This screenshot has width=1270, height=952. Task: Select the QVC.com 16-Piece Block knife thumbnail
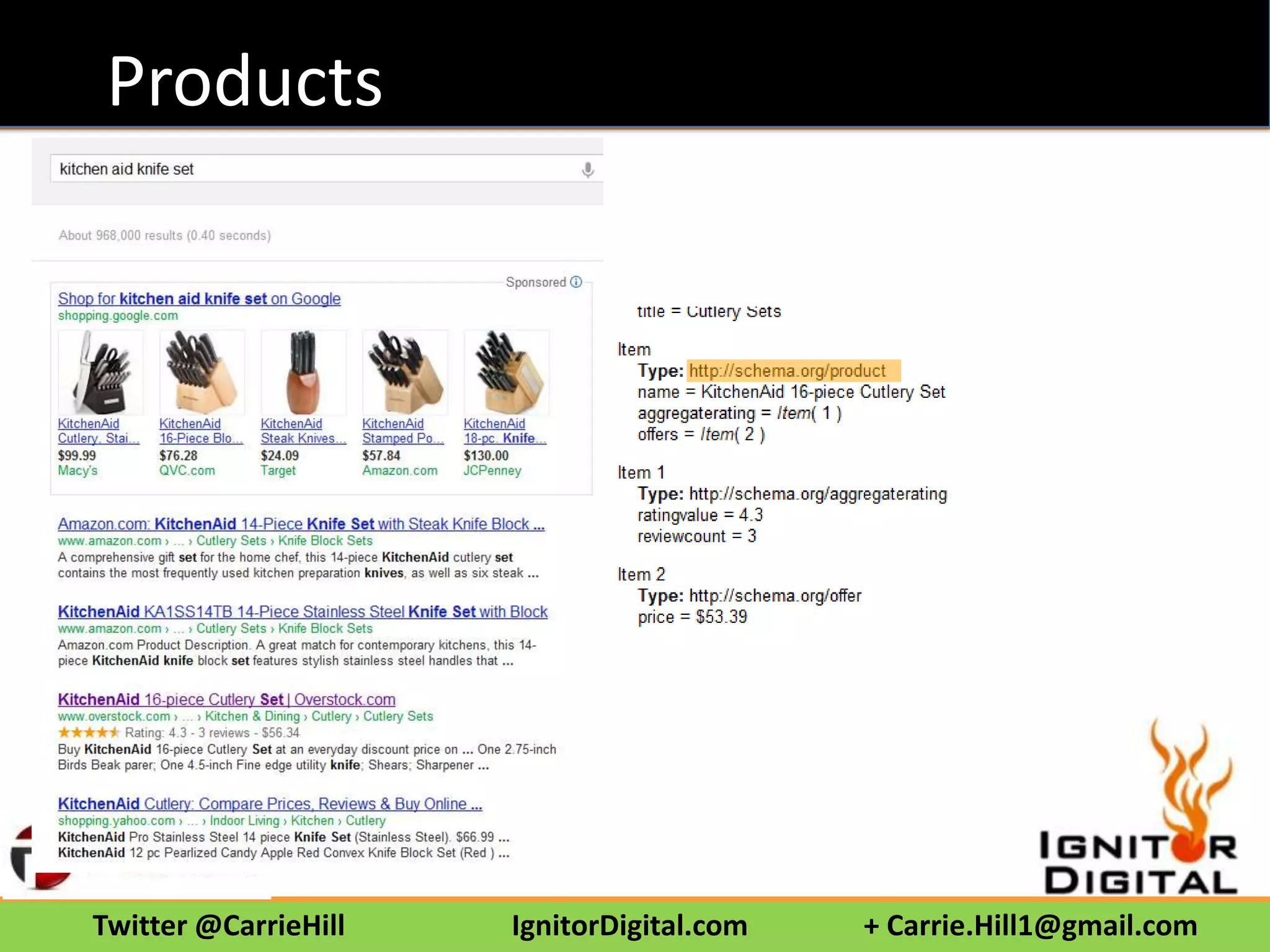pos(202,372)
